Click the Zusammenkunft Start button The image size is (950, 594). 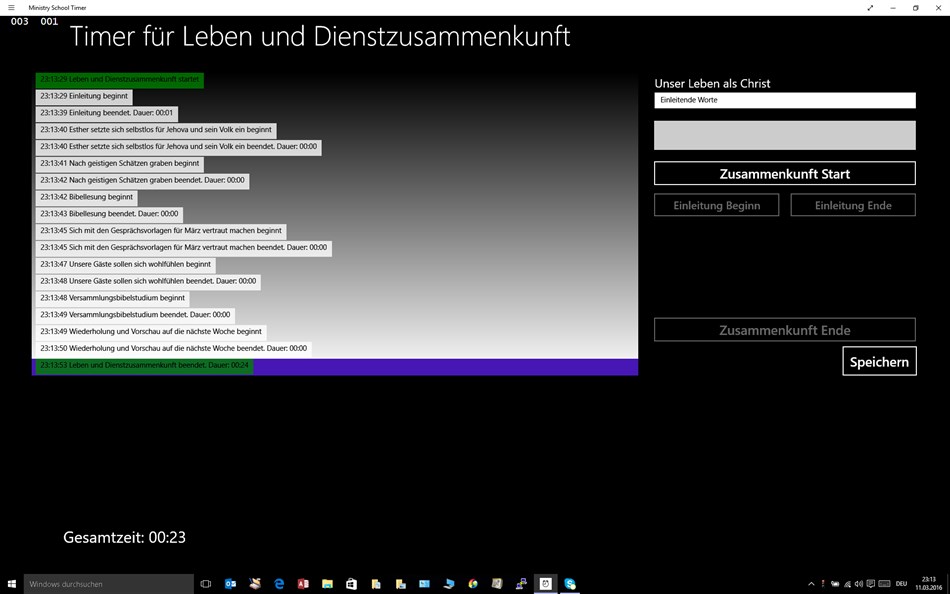pos(785,173)
